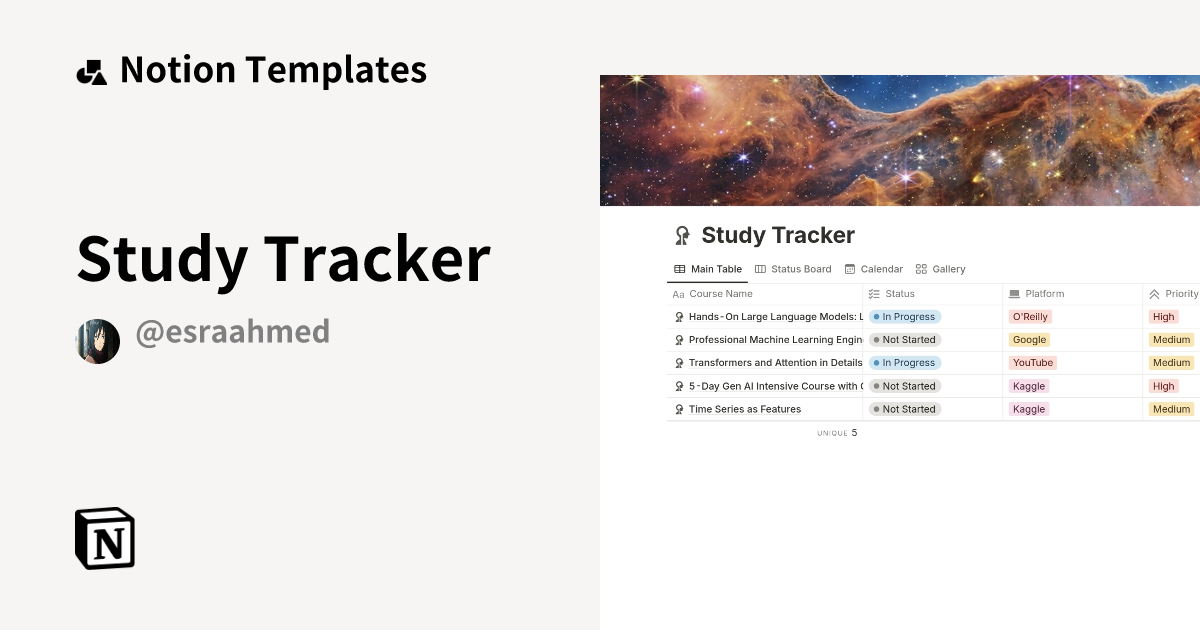Click the Status column checklist icon

pyautogui.click(x=873, y=293)
